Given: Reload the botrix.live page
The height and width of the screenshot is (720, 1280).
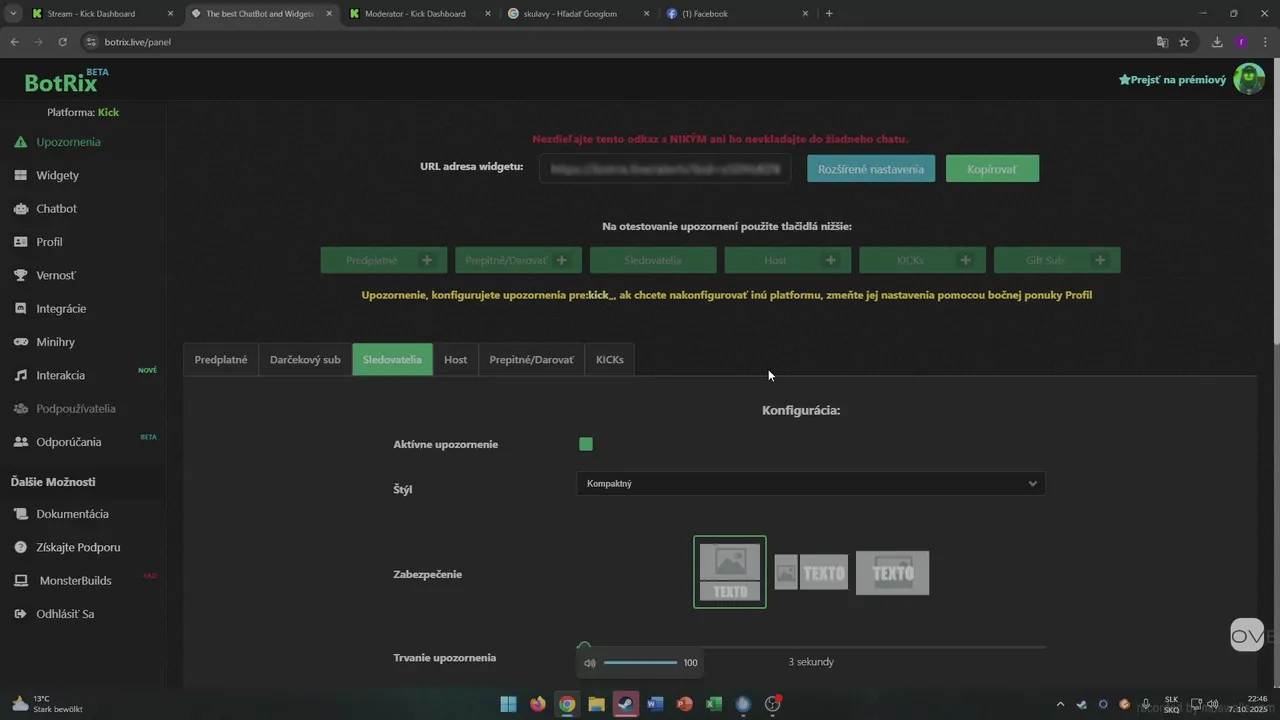Looking at the screenshot, I should (62, 42).
